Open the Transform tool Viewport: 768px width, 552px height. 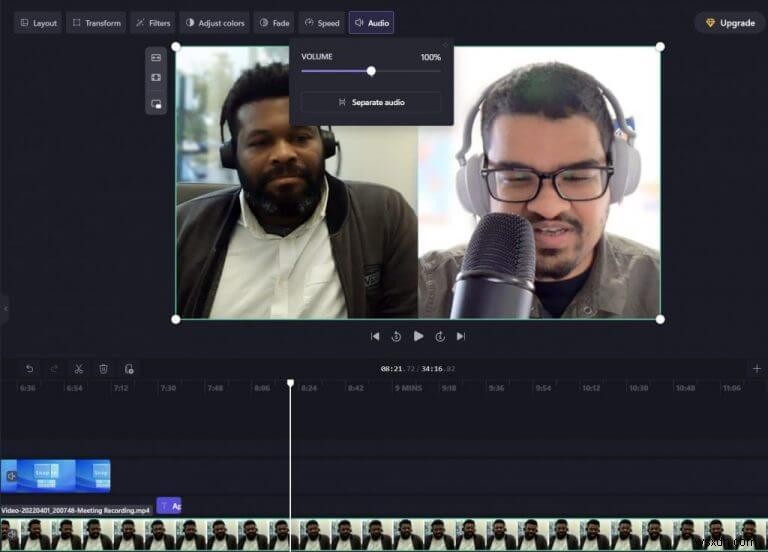tap(96, 23)
